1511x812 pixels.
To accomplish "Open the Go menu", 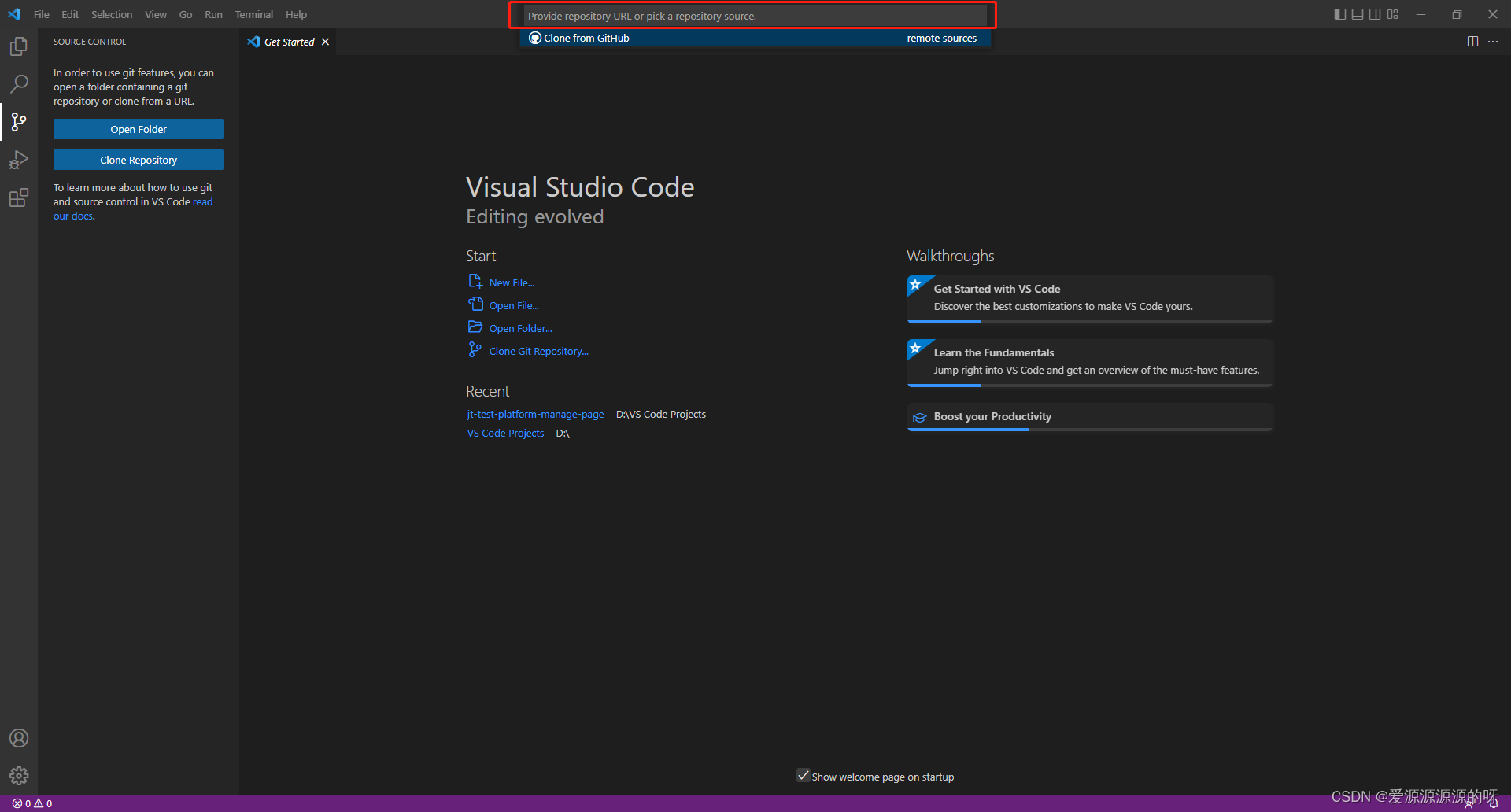I will point(186,14).
